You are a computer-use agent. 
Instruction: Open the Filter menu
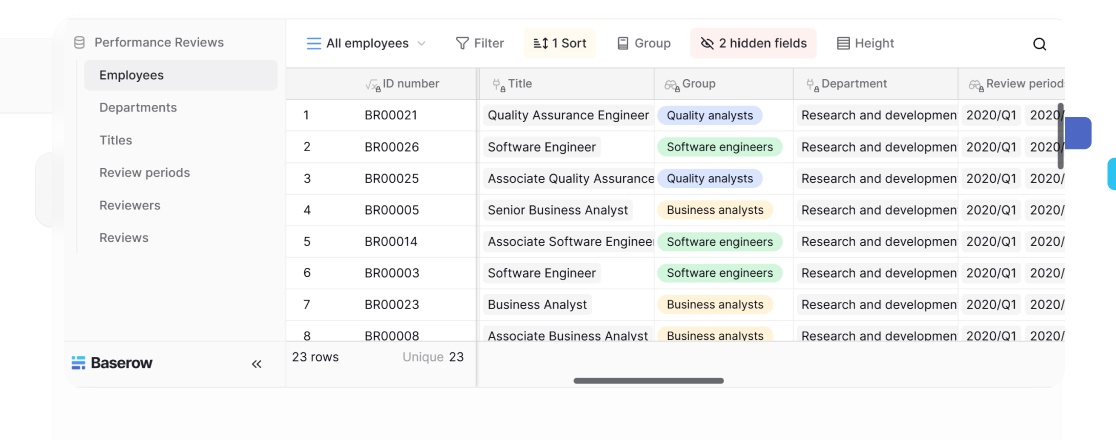(x=480, y=43)
